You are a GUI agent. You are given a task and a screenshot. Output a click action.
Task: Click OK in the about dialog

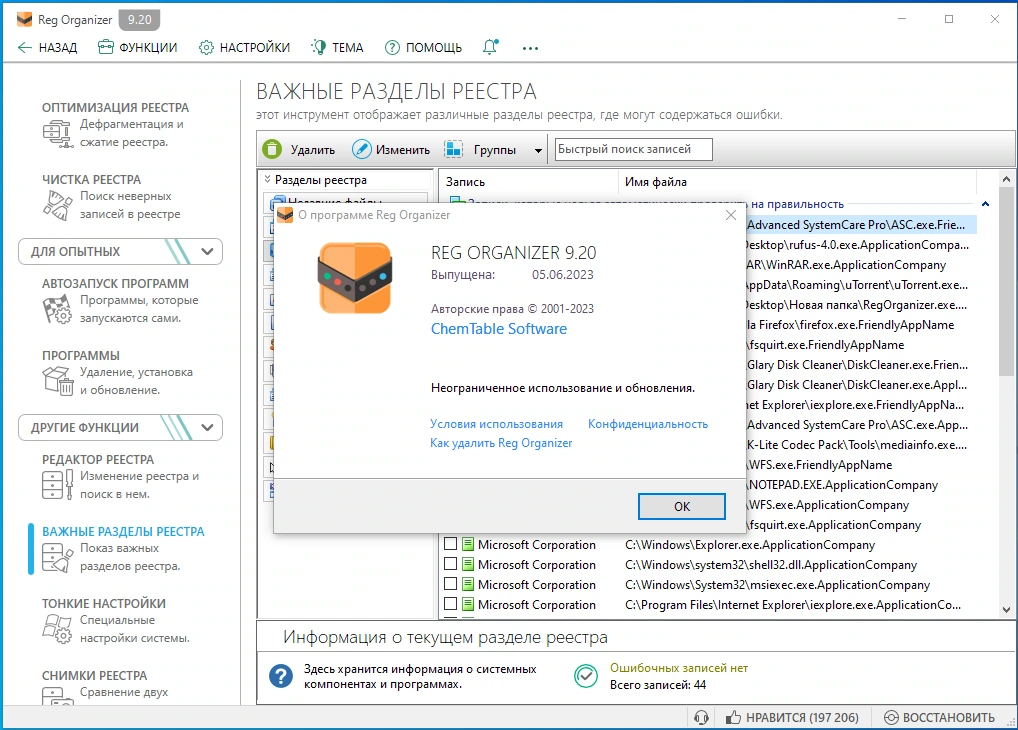tap(682, 506)
